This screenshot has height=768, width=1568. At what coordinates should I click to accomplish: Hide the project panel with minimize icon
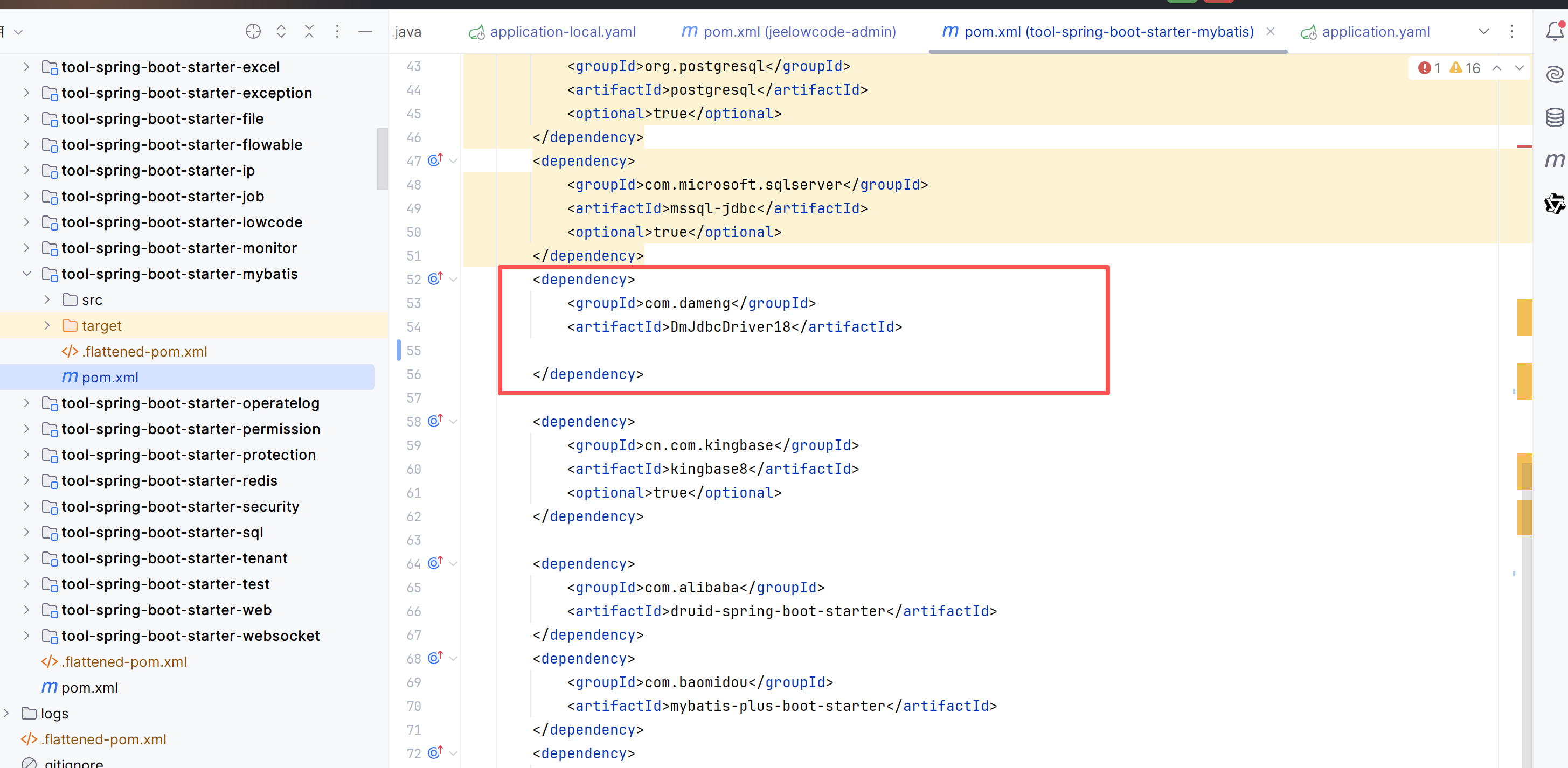tap(365, 31)
